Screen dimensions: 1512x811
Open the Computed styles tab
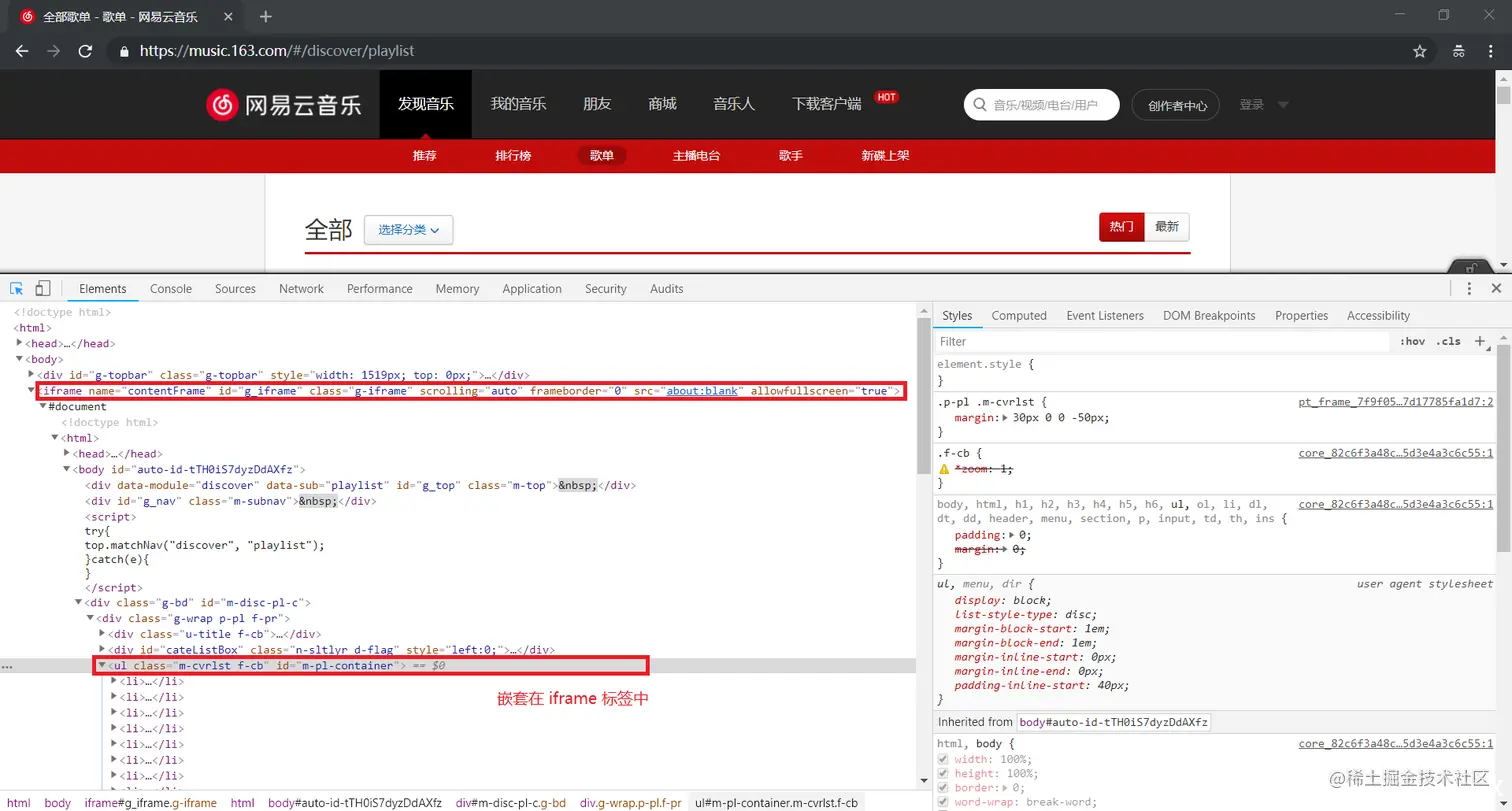1019,316
